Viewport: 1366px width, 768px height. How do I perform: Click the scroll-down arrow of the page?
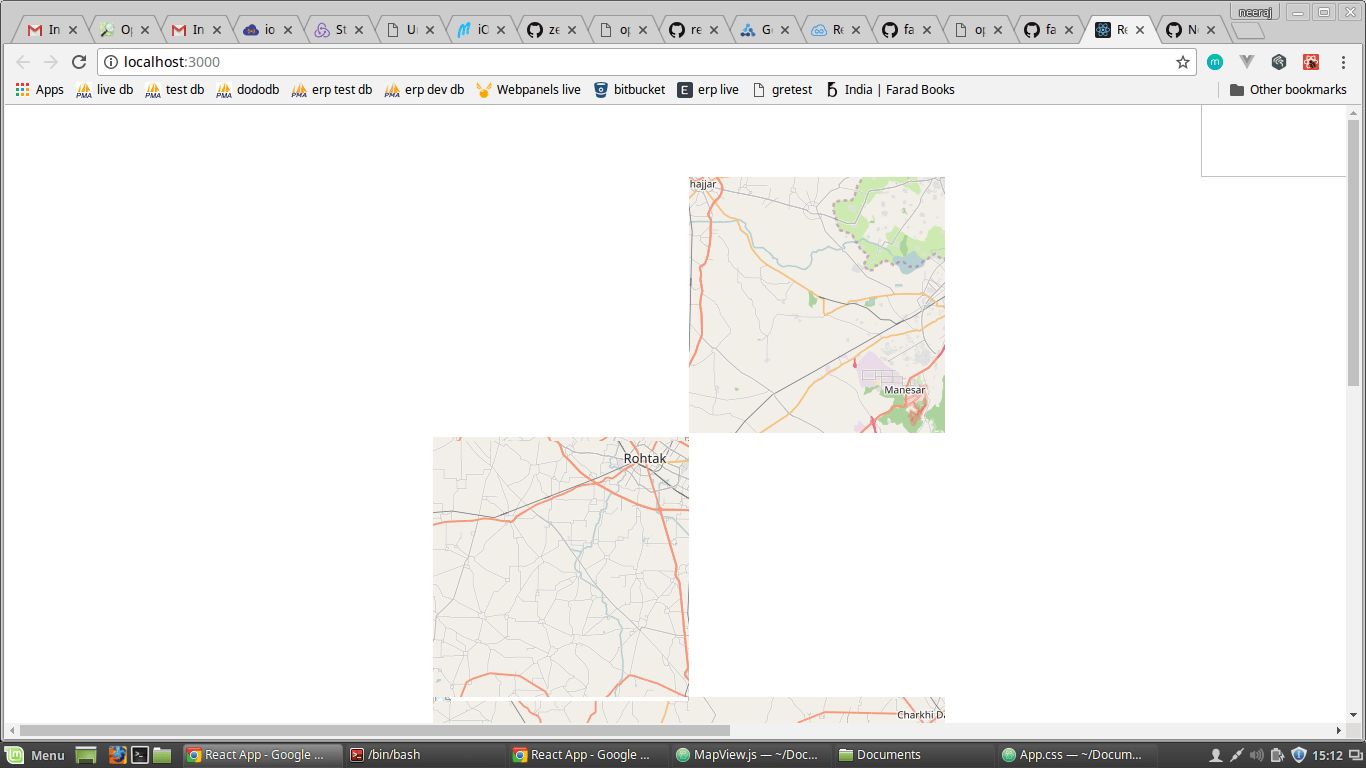(1354, 715)
